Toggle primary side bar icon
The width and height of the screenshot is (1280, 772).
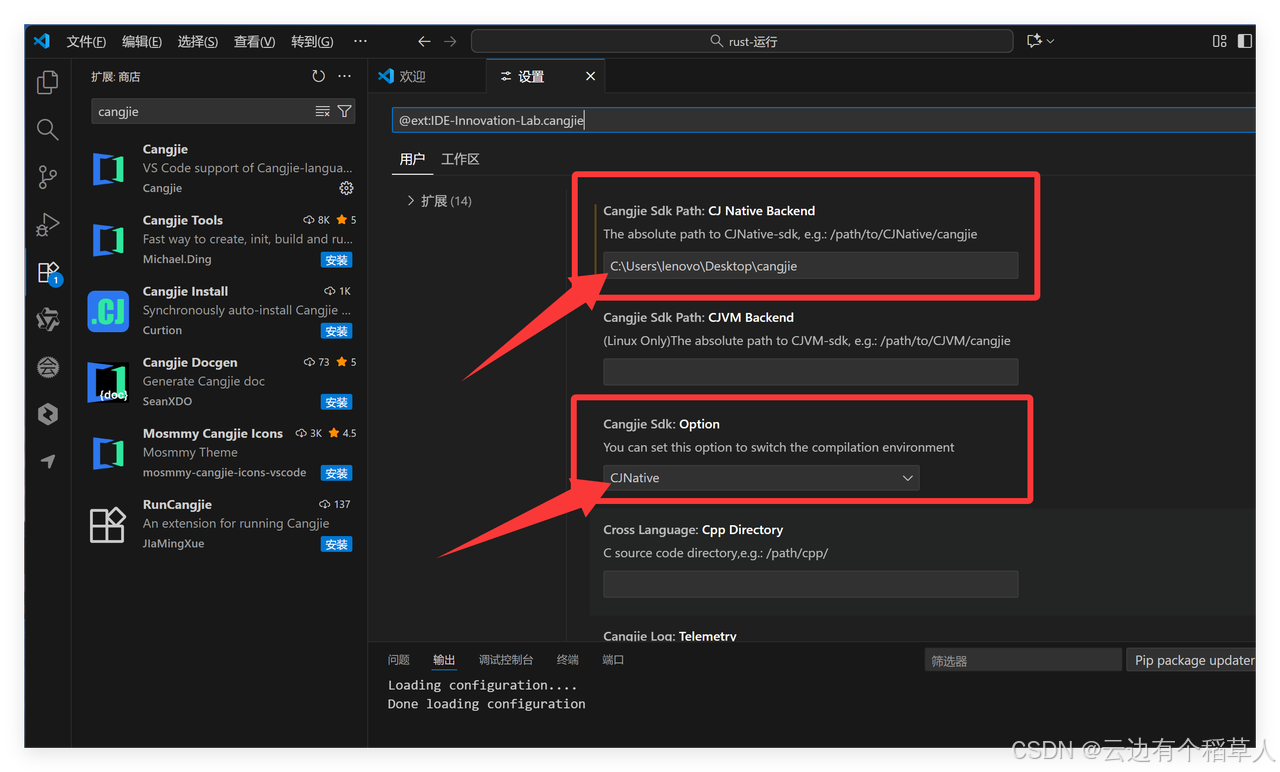point(1245,41)
